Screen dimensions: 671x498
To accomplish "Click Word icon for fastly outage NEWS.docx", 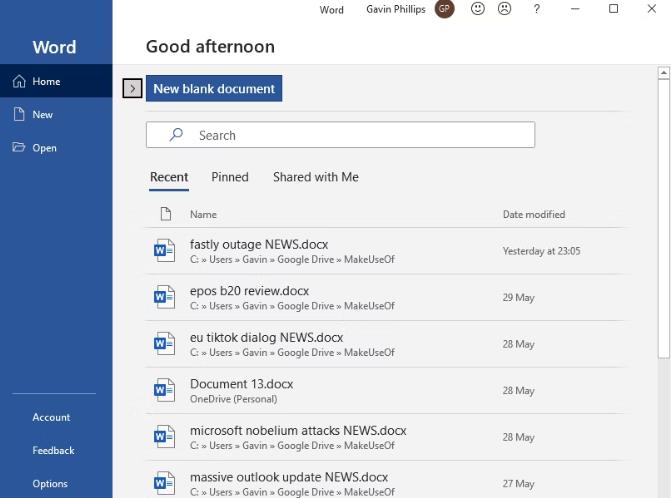I will [x=164, y=251].
